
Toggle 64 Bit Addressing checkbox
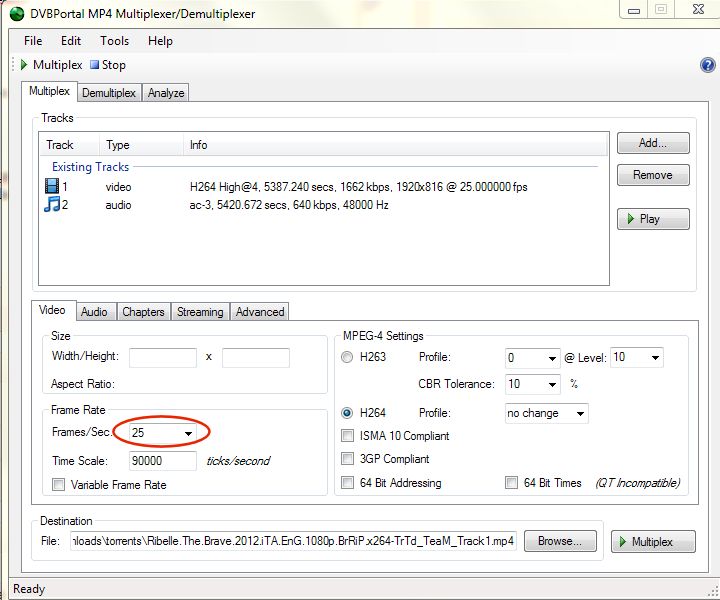[348, 482]
